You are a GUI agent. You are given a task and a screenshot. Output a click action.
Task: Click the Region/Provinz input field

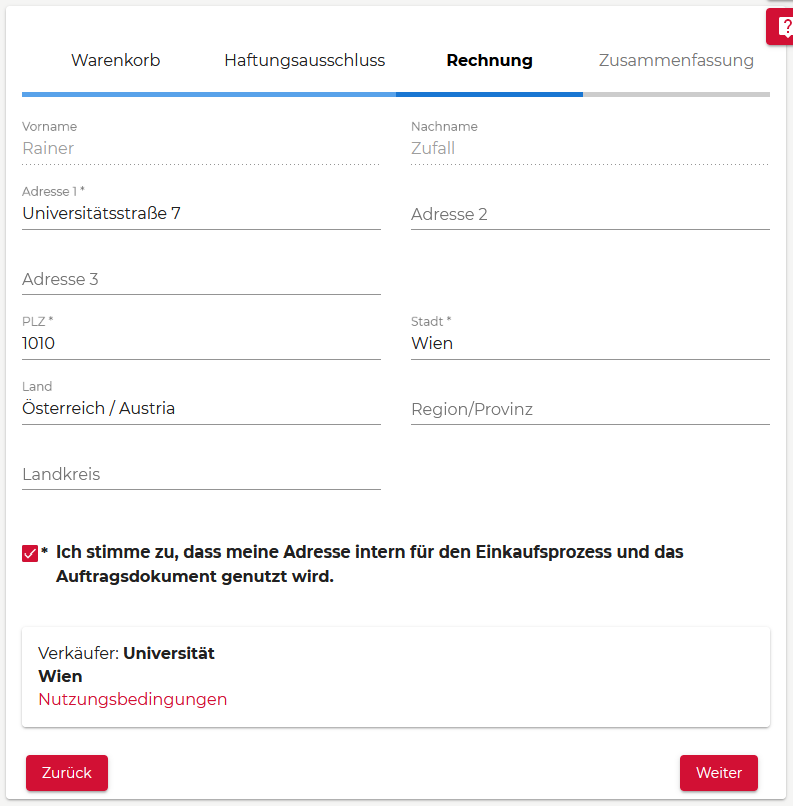point(590,409)
